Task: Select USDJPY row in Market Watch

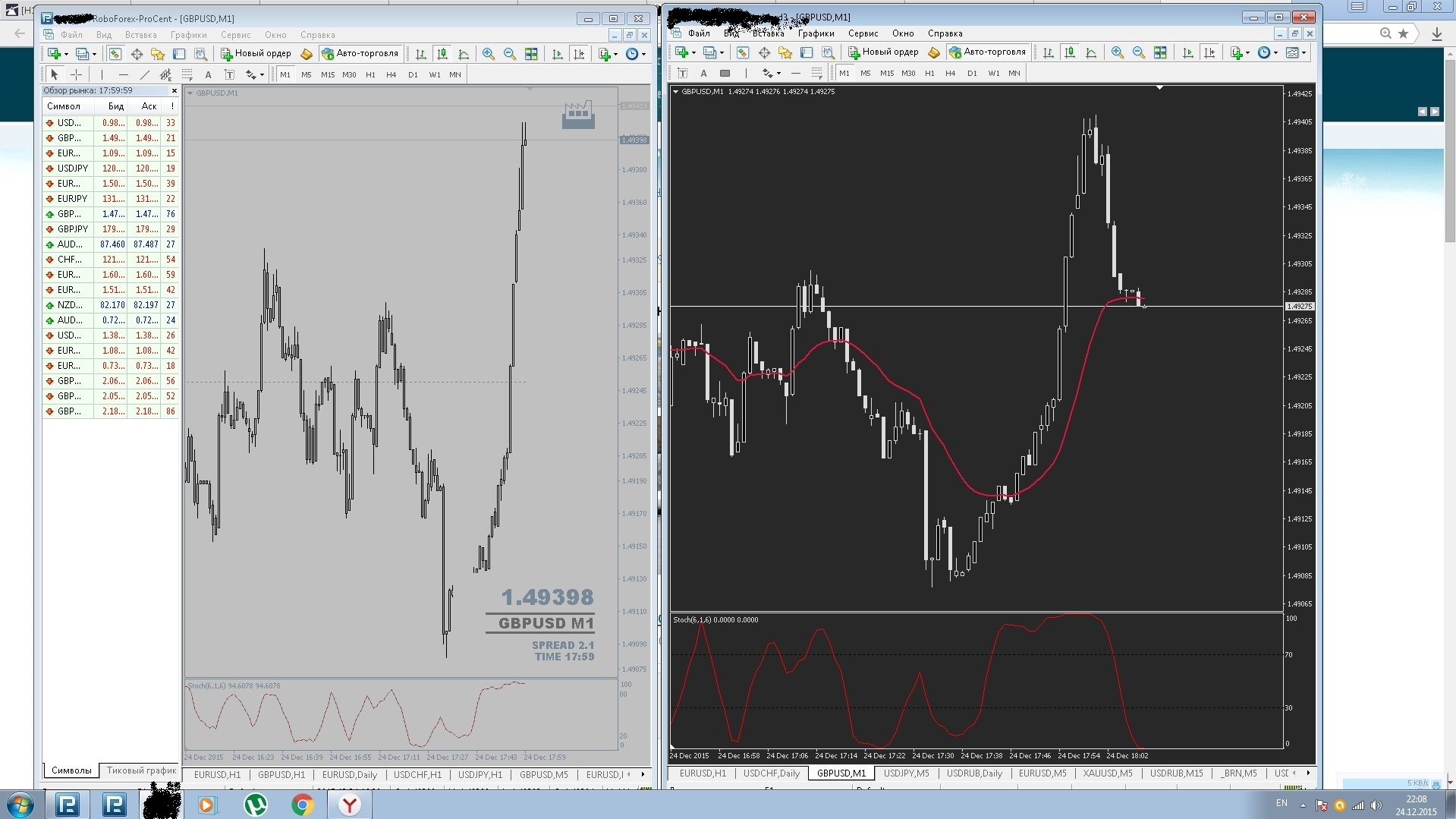Action: 112,169
